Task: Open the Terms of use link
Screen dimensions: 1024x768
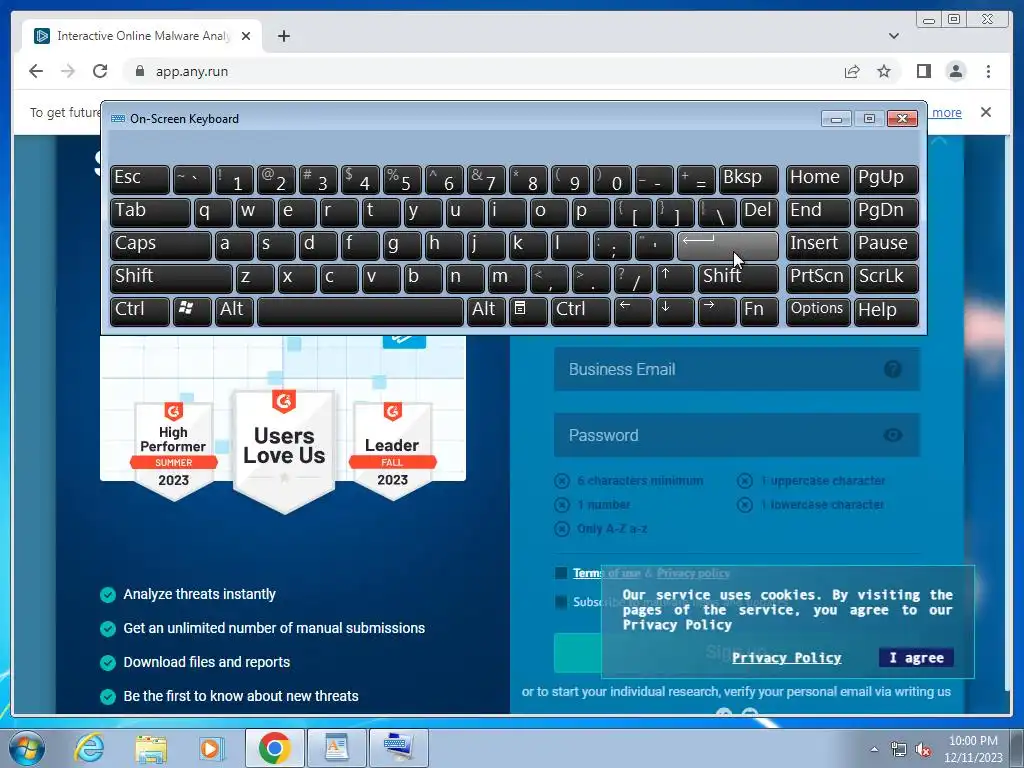Action: coord(606,573)
